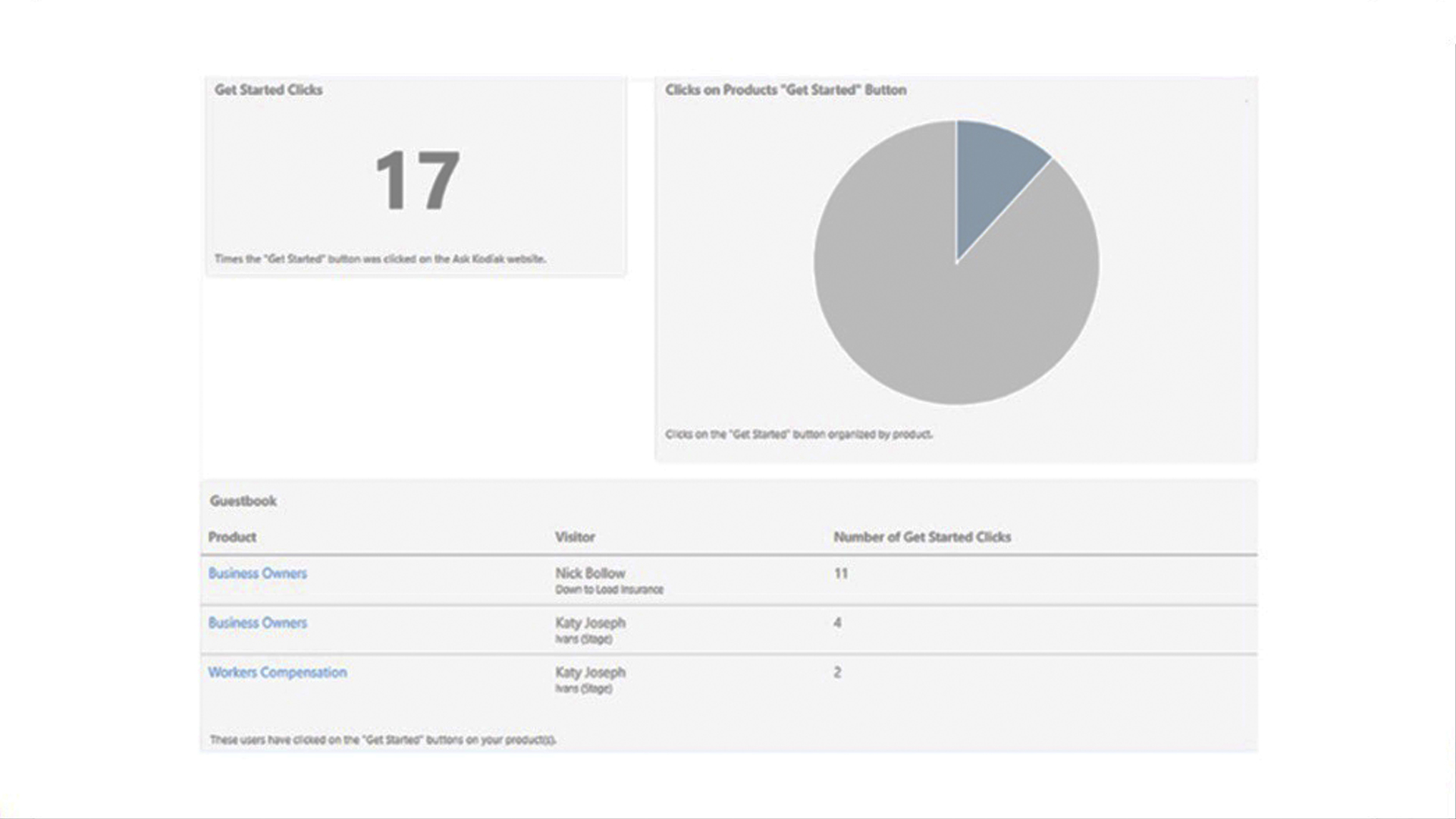Click the Clicks on Products panel title
Image resolution: width=1456 pixels, height=819 pixels.
point(786,89)
